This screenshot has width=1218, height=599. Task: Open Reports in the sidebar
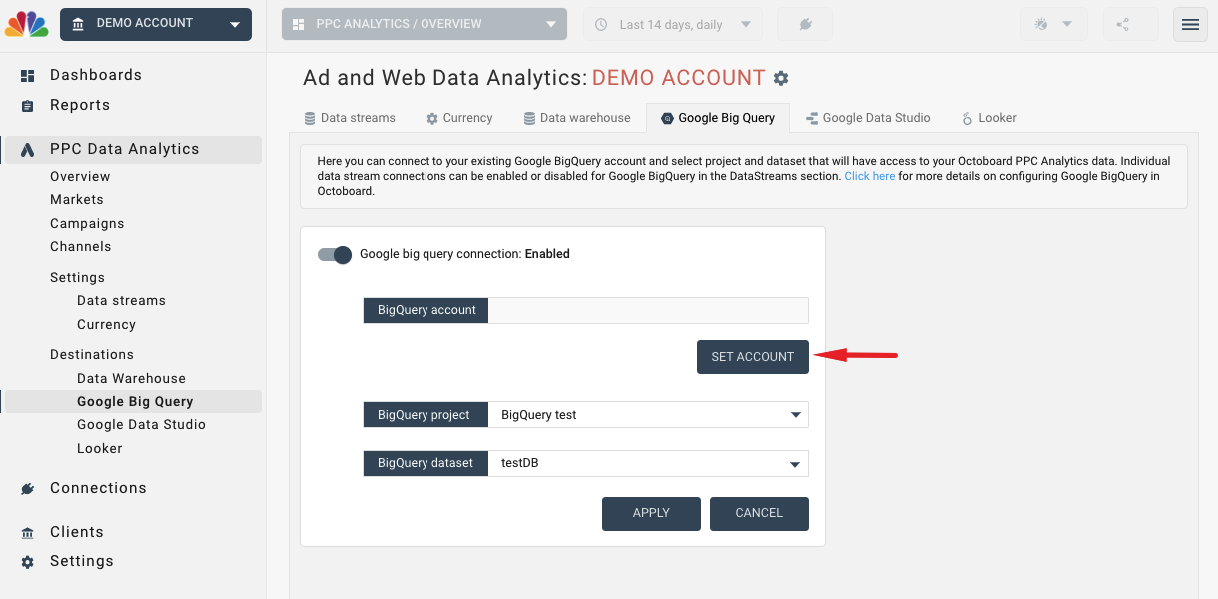pos(80,105)
